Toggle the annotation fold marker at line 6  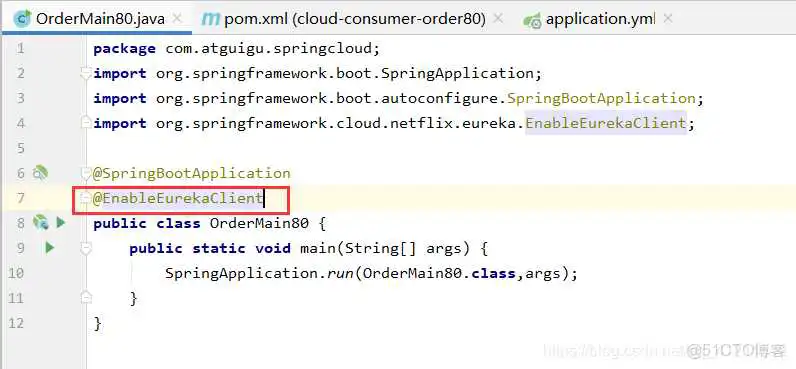[86, 174]
